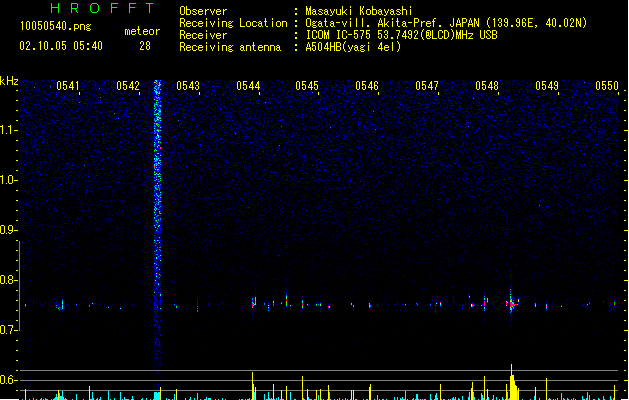Image resolution: width=629 pixels, height=400 pixels.
Task: Click the 0.8 kHz frequency label
Action: (x=8, y=280)
